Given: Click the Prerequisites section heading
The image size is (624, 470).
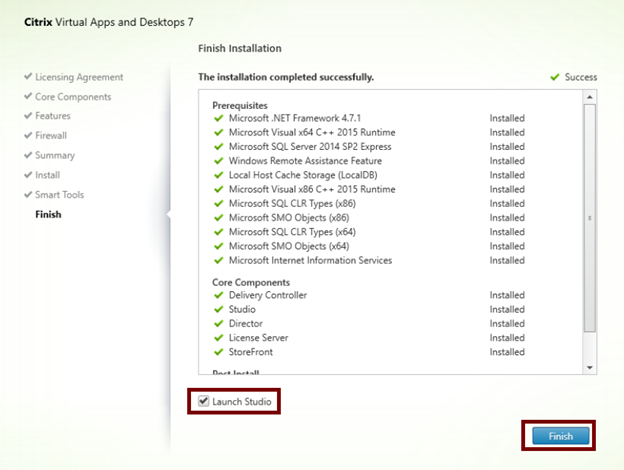Looking at the screenshot, I should [x=240, y=105].
